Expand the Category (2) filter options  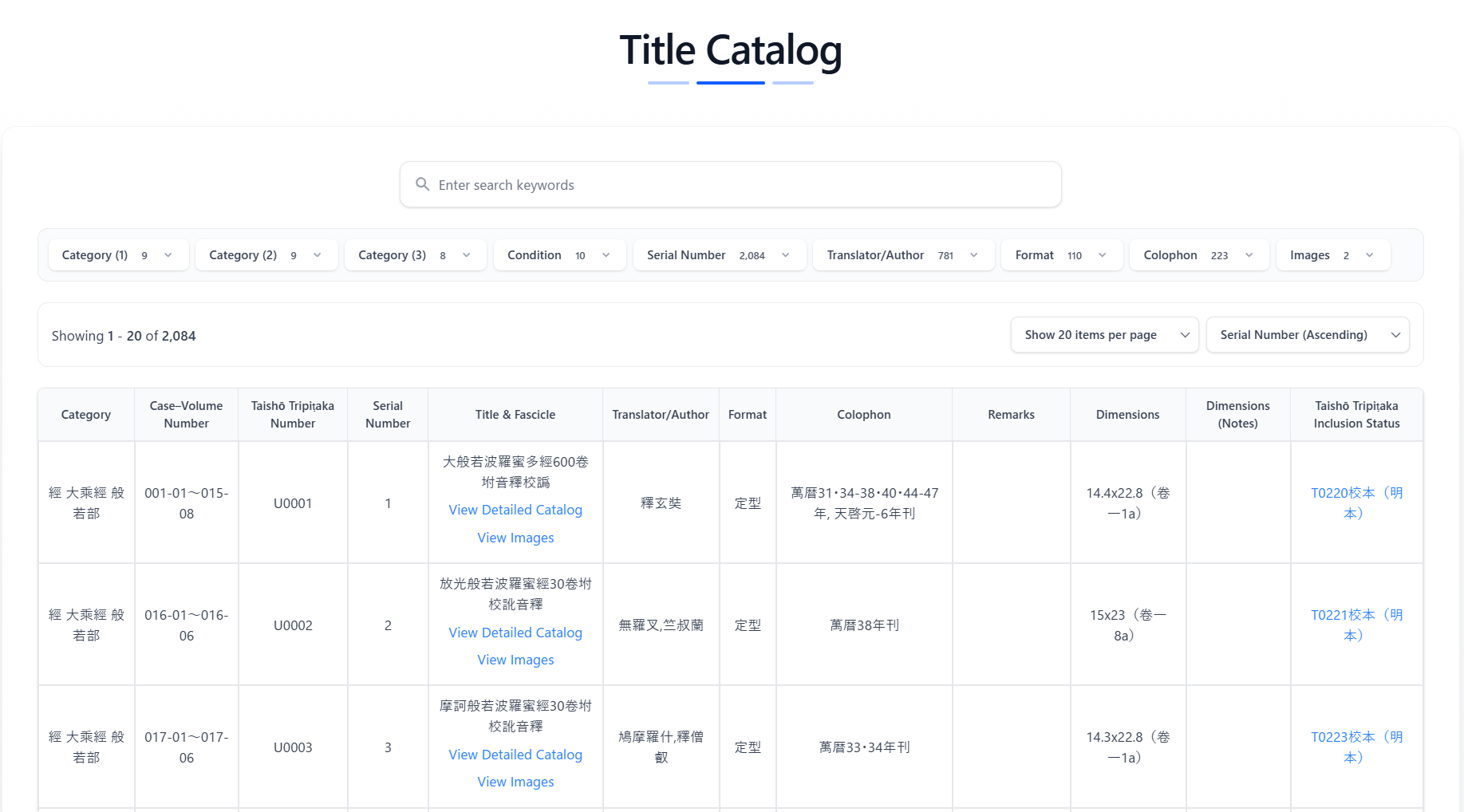pos(266,254)
